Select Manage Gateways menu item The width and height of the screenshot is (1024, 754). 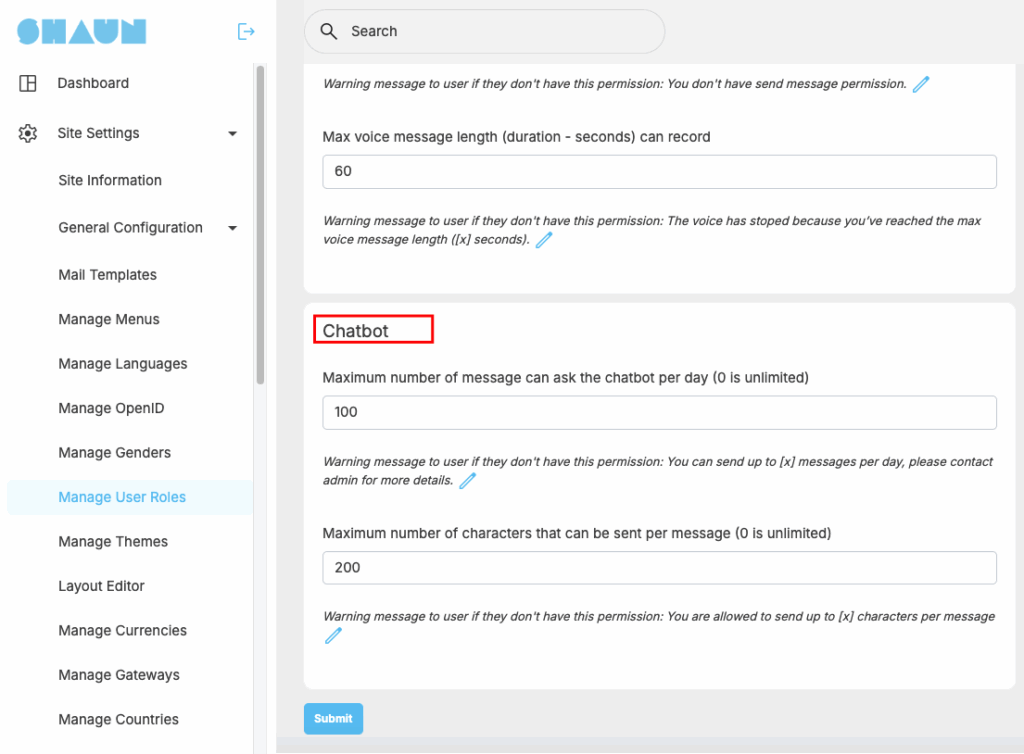click(119, 675)
